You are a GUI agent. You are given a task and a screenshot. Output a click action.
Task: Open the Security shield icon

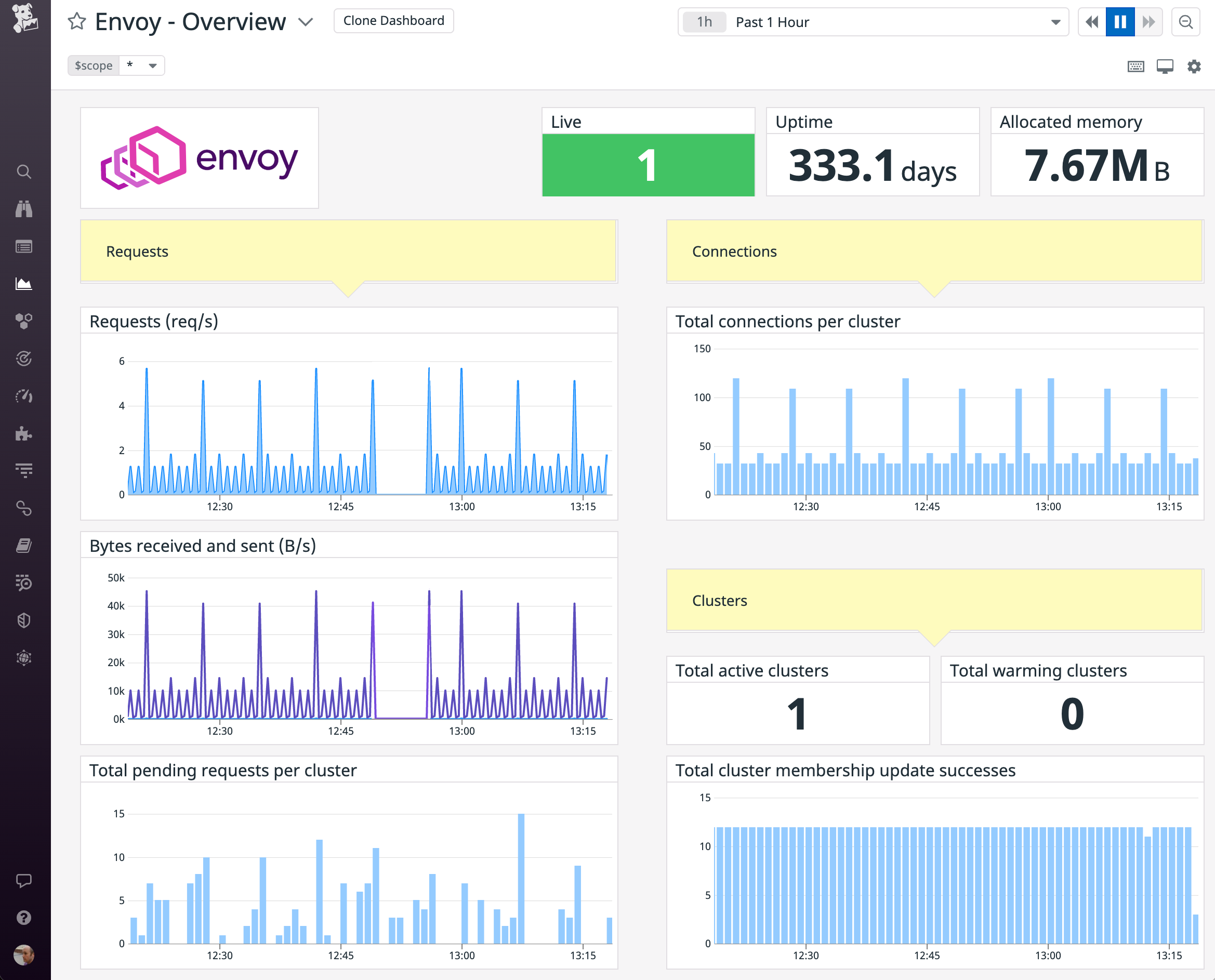tap(24, 620)
